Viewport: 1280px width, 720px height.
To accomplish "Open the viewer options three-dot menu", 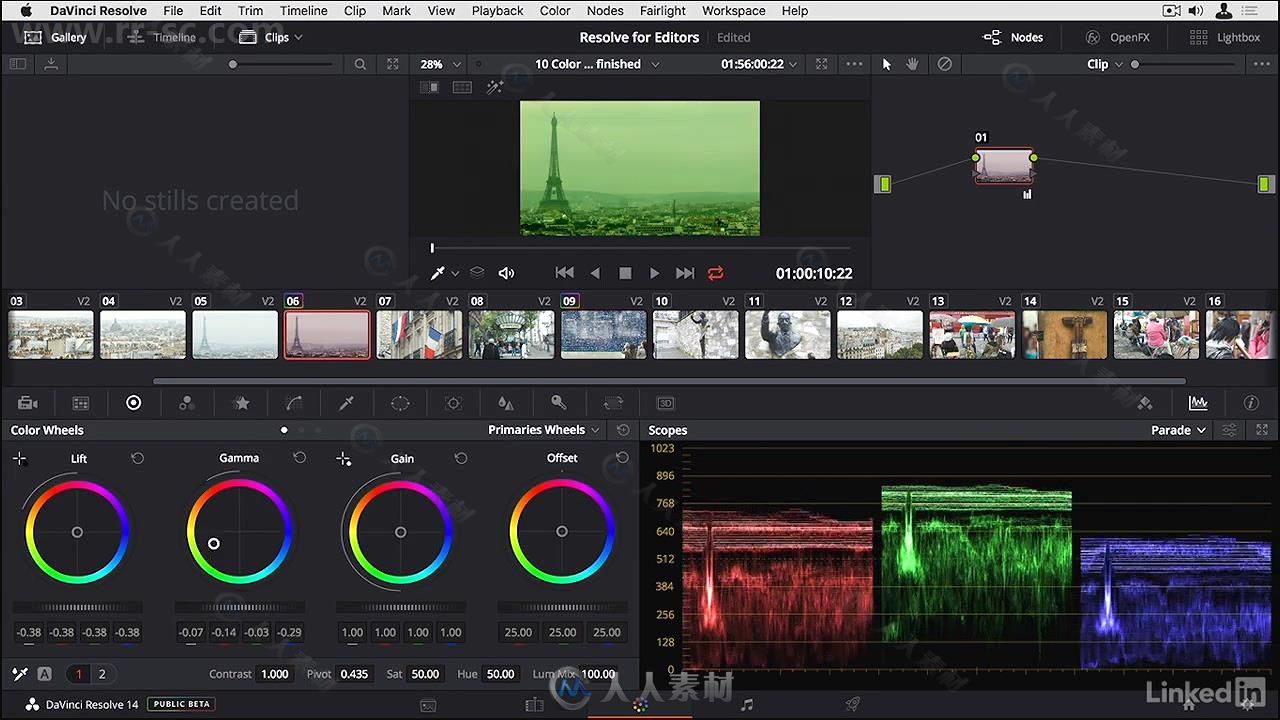I will [854, 63].
